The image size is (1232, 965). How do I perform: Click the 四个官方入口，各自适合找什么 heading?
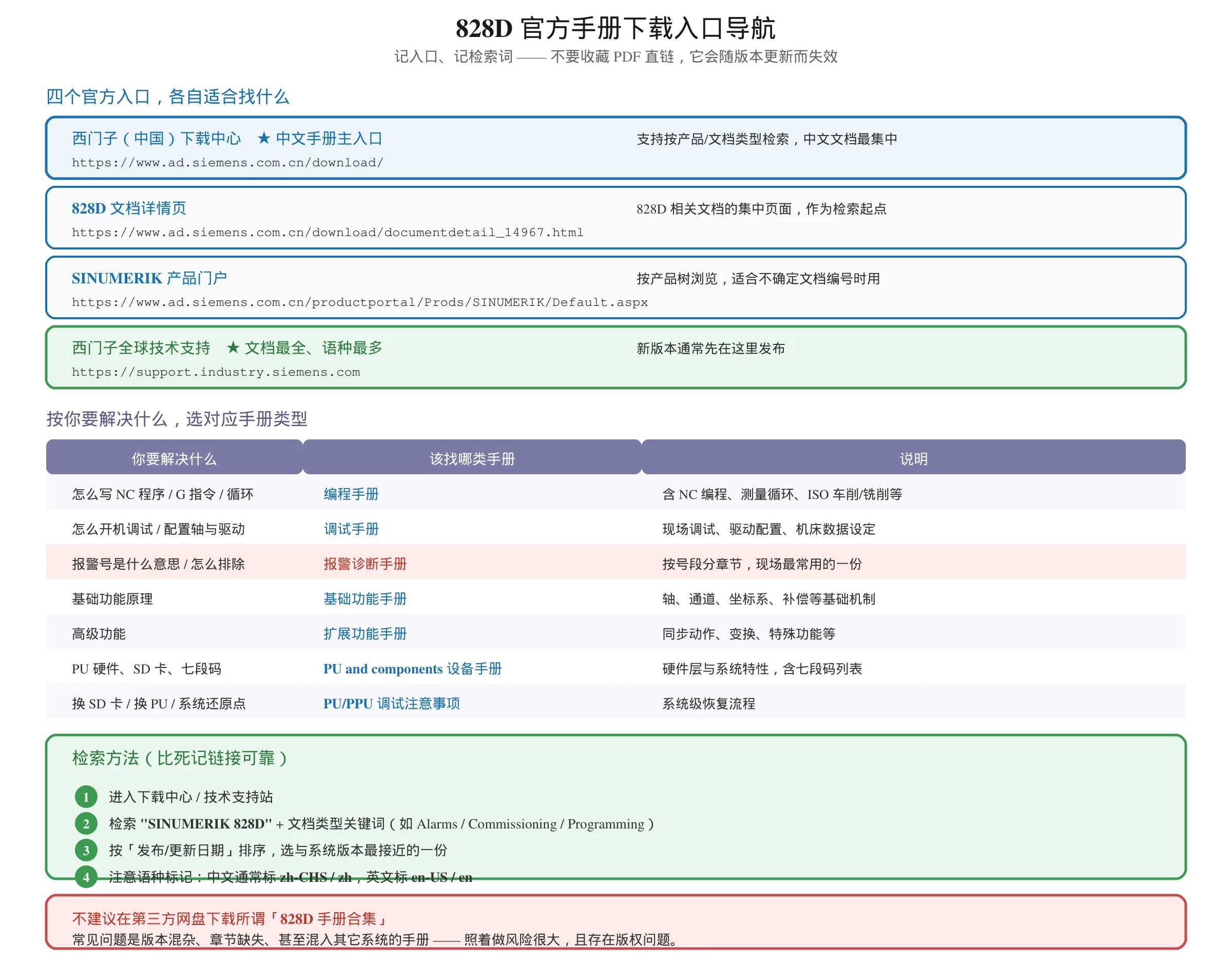click(x=167, y=96)
